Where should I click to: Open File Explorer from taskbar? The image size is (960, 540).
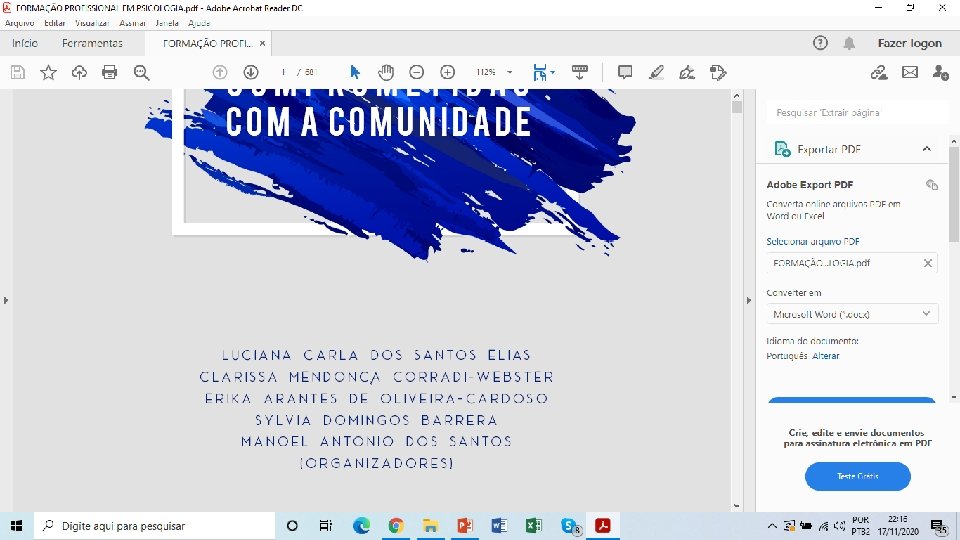pyautogui.click(x=430, y=526)
